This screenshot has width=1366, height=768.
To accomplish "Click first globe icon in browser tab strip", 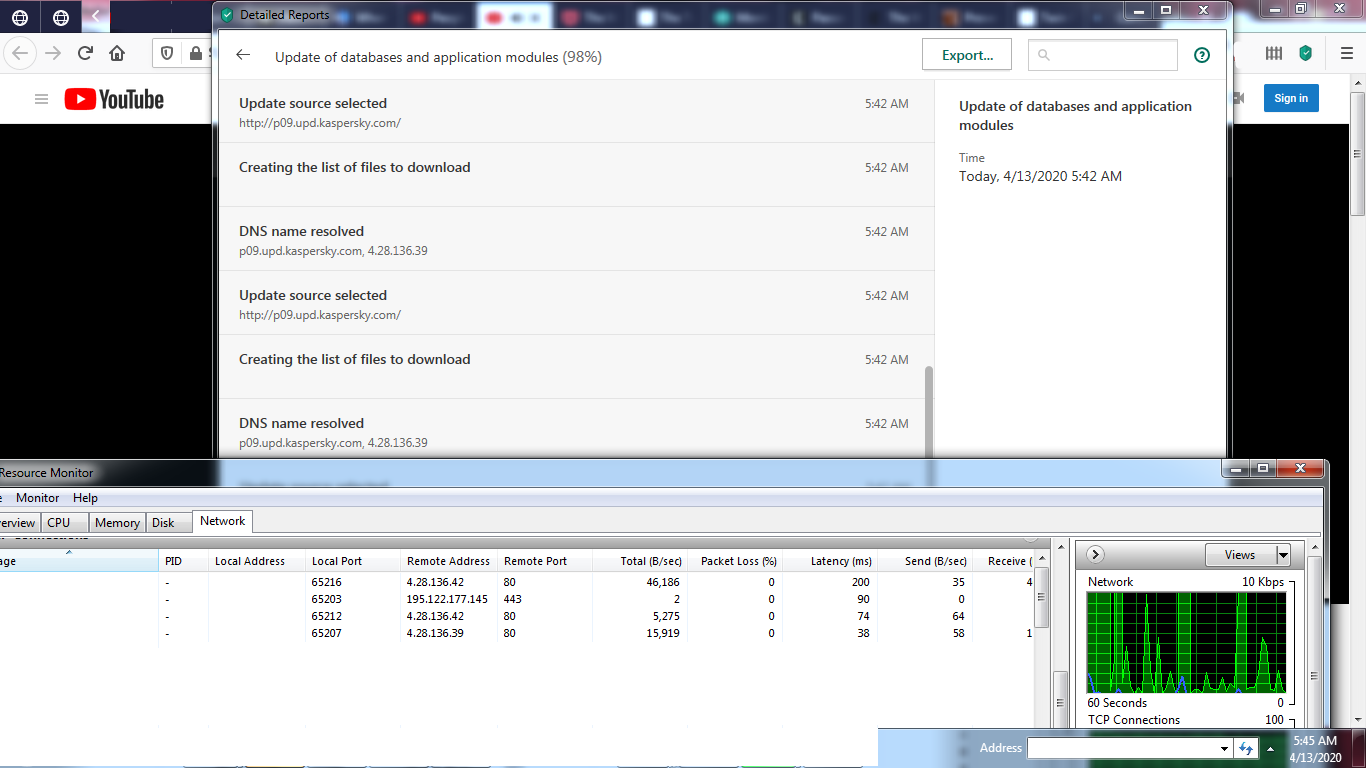I will [x=20, y=17].
